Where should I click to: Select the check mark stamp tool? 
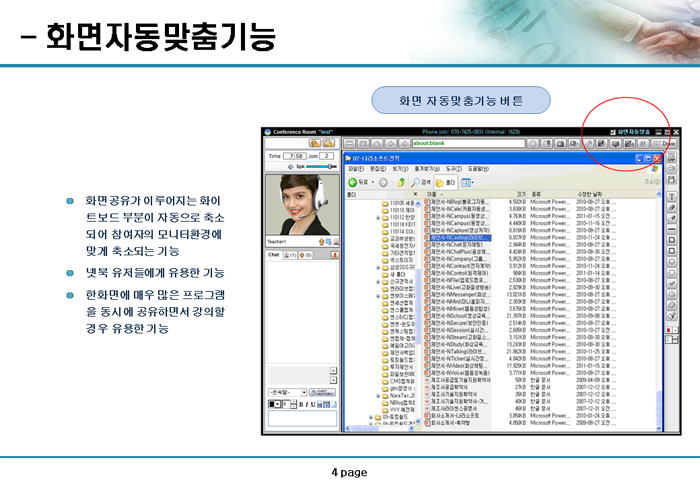click(672, 283)
